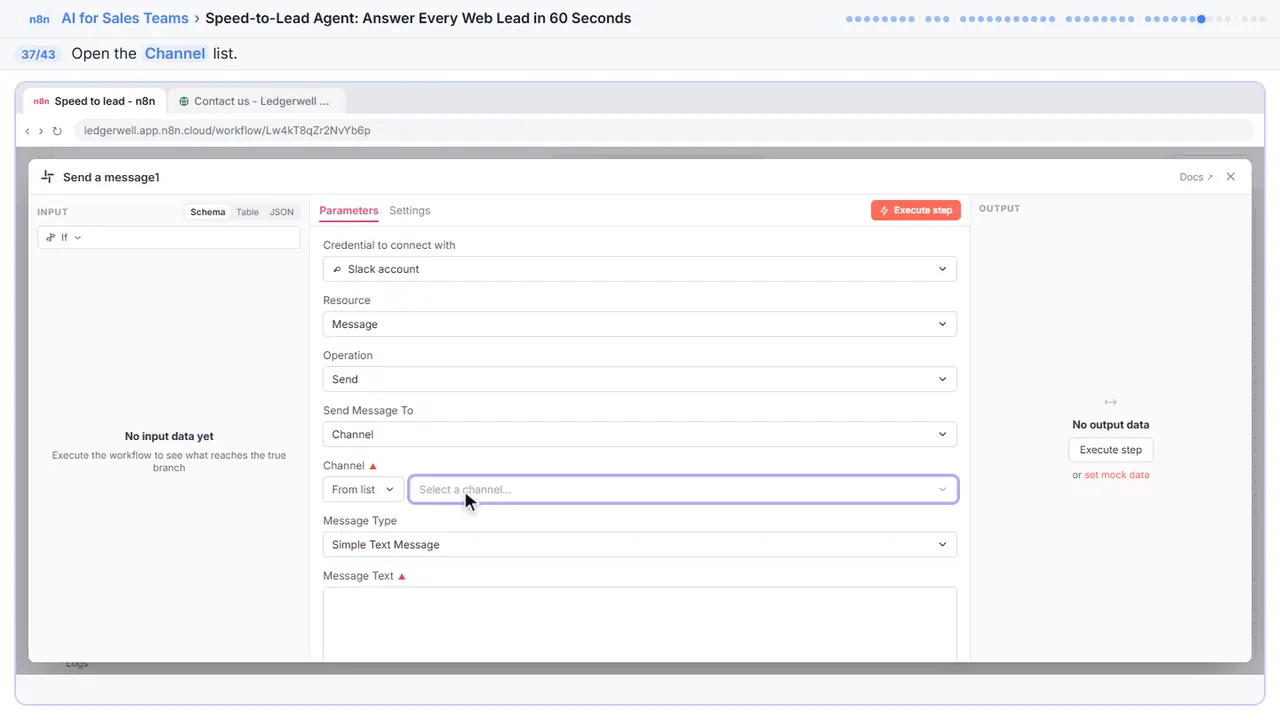1280x720 pixels.
Task: Reload the page with the refresh icon
Action: click(x=57, y=131)
